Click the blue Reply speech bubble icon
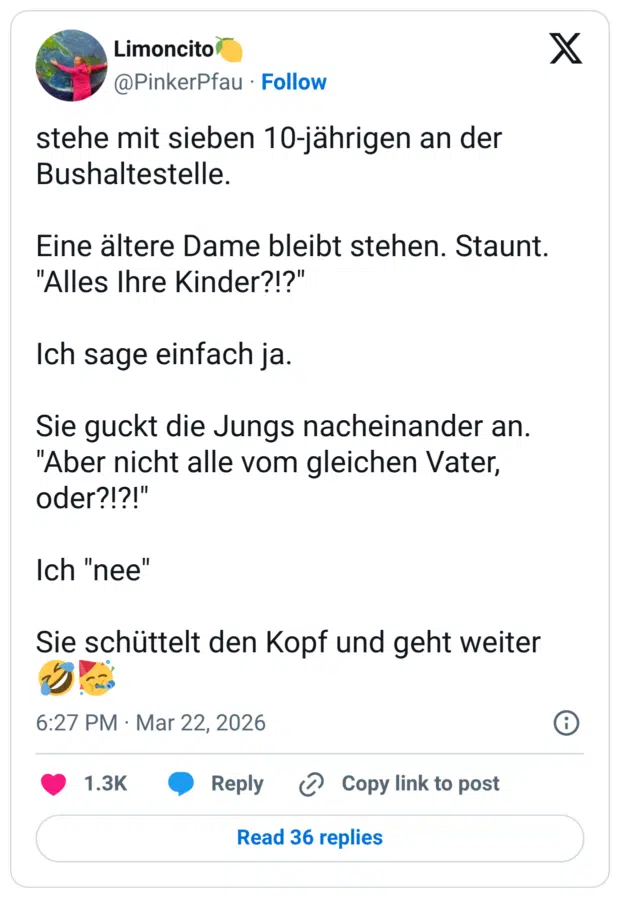 (x=179, y=784)
